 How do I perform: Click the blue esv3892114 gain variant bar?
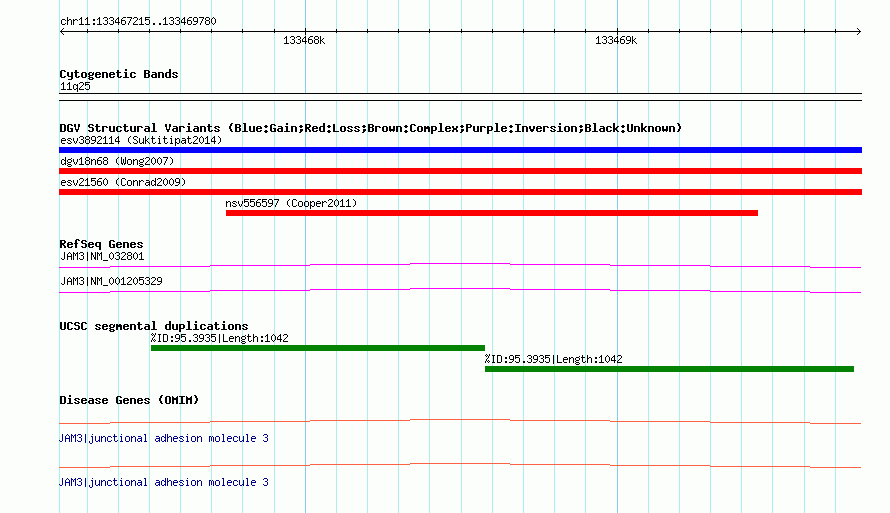click(x=460, y=150)
